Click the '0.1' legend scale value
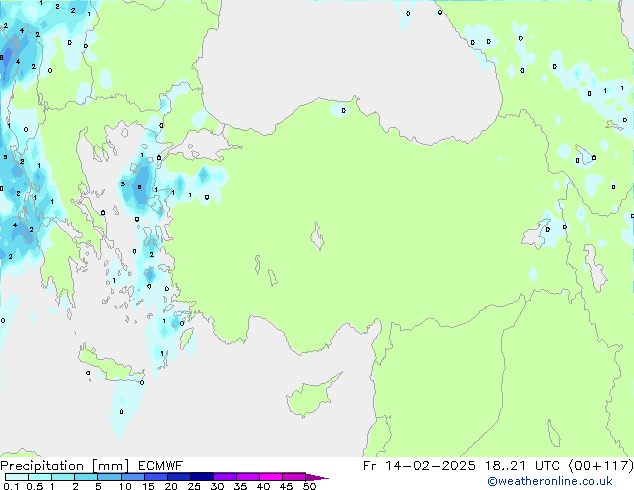 pos(11,486)
